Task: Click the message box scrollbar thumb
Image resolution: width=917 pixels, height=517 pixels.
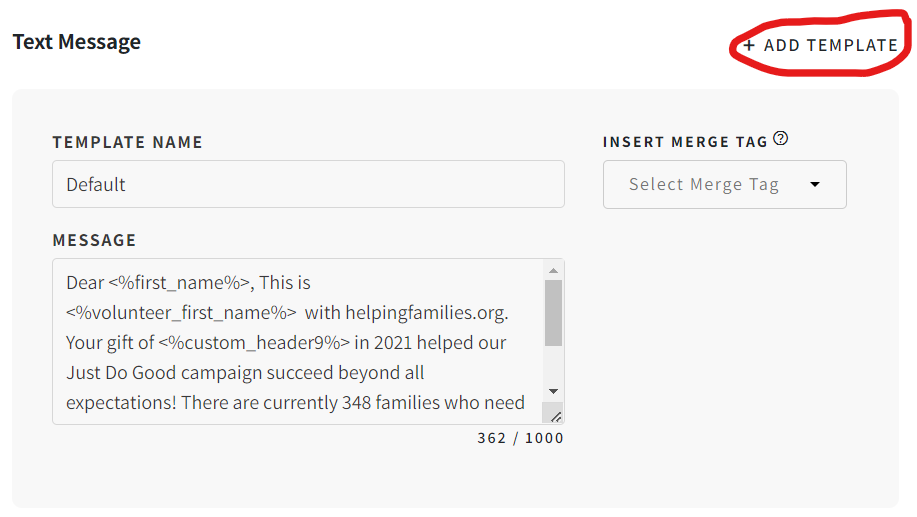Action: tap(553, 313)
